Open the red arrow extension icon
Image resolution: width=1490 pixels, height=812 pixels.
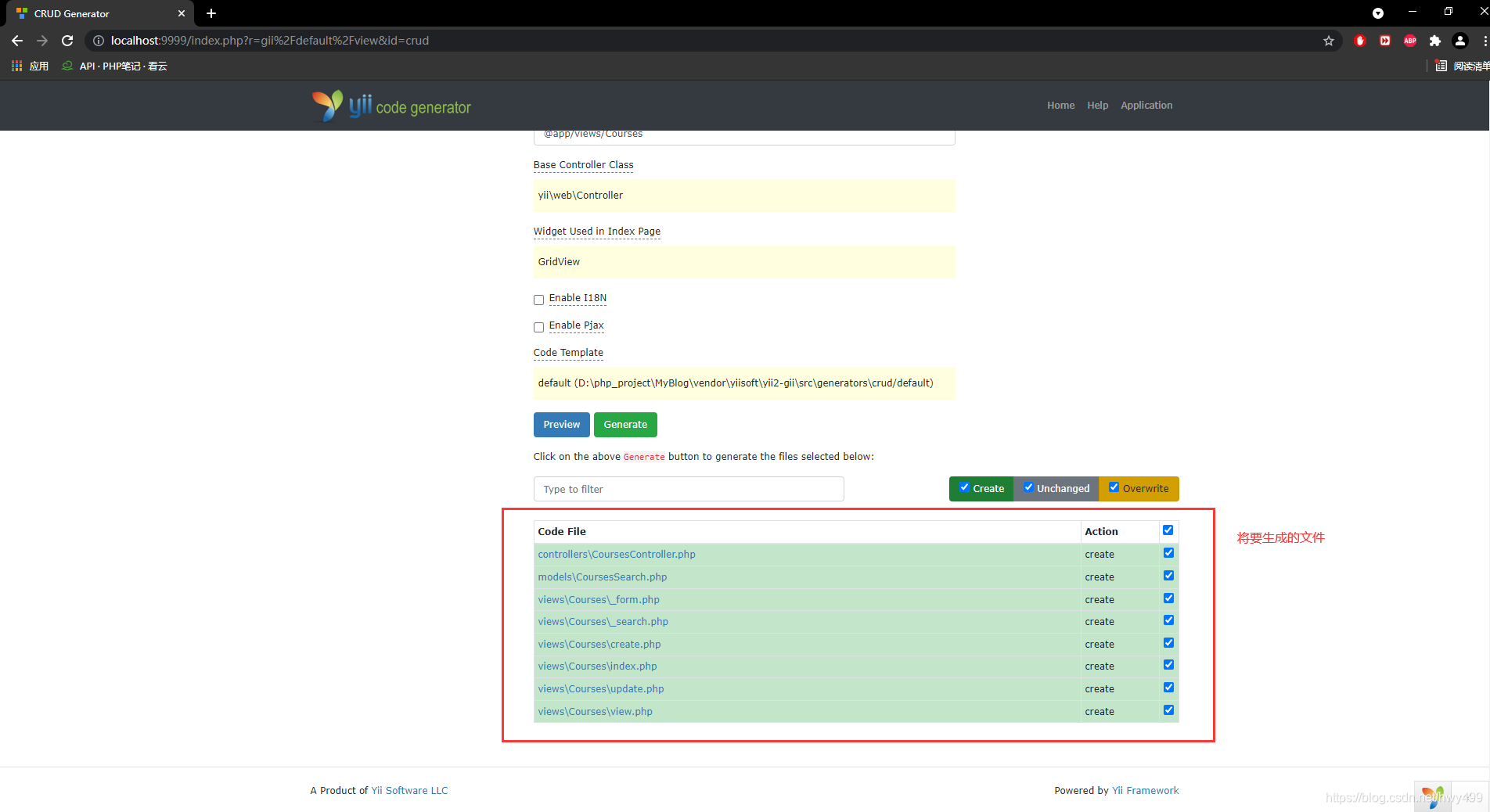click(1385, 41)
